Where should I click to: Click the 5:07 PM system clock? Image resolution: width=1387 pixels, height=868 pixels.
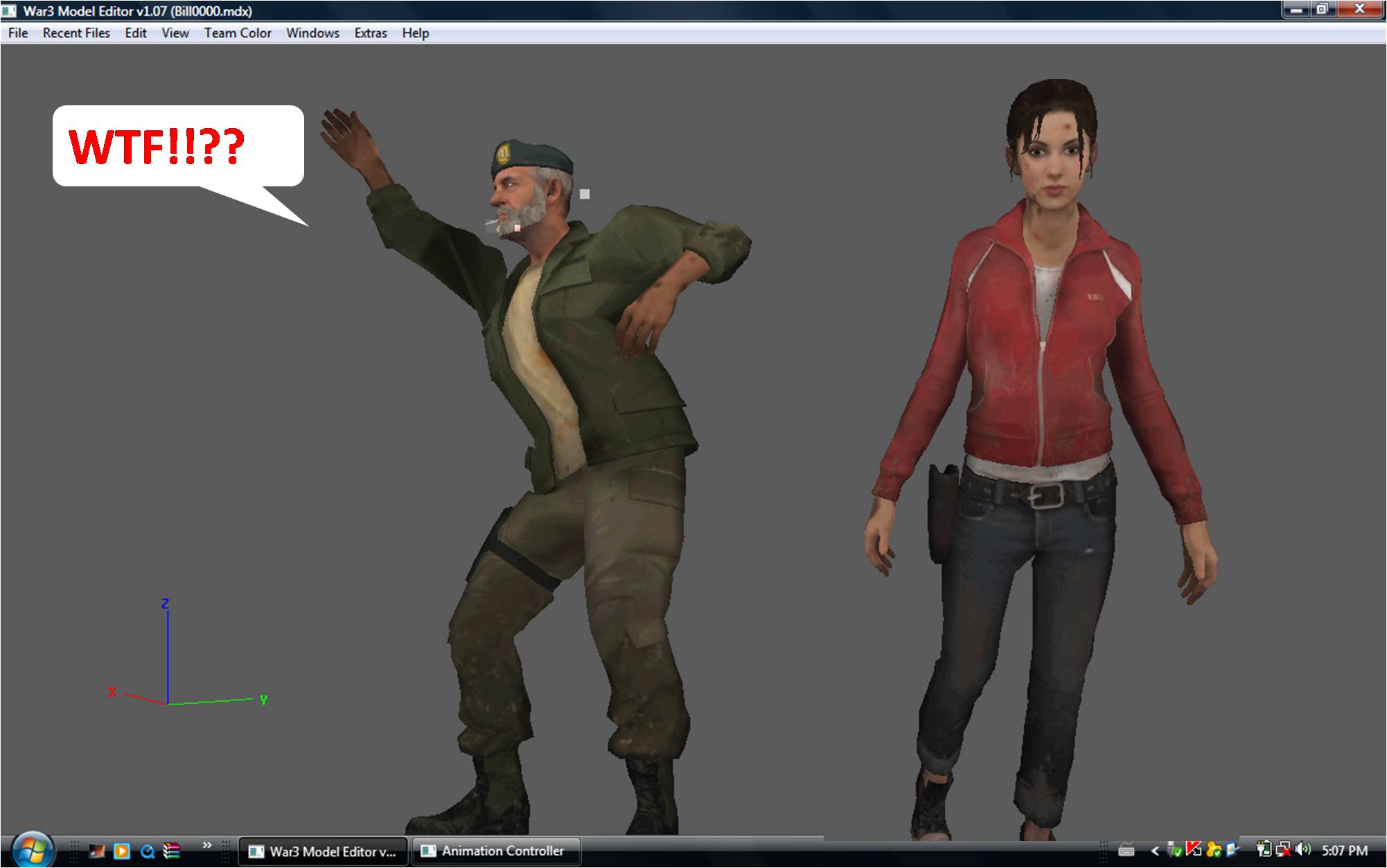pyautogui.click(x=1345, y=851)
